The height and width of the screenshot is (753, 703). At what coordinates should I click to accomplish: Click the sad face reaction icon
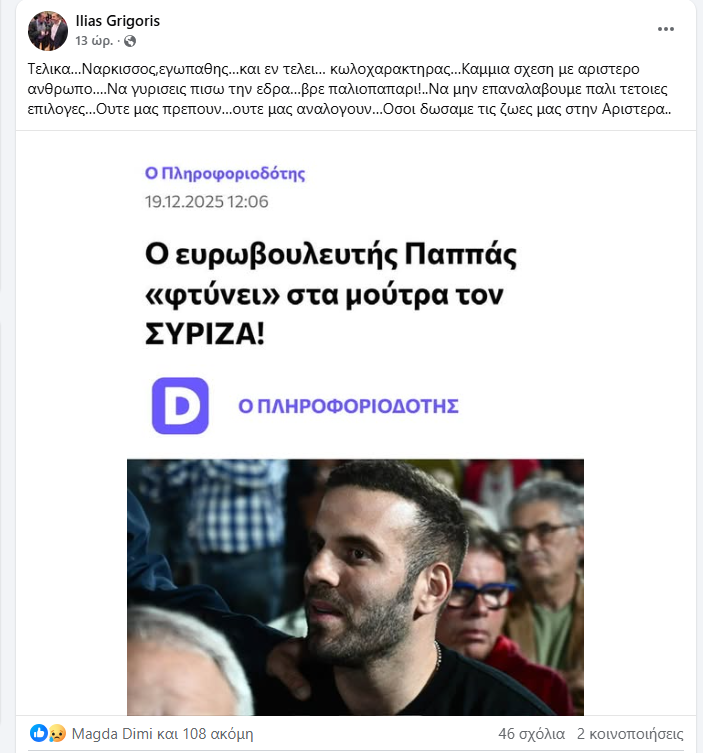click(x=57, y=733)
